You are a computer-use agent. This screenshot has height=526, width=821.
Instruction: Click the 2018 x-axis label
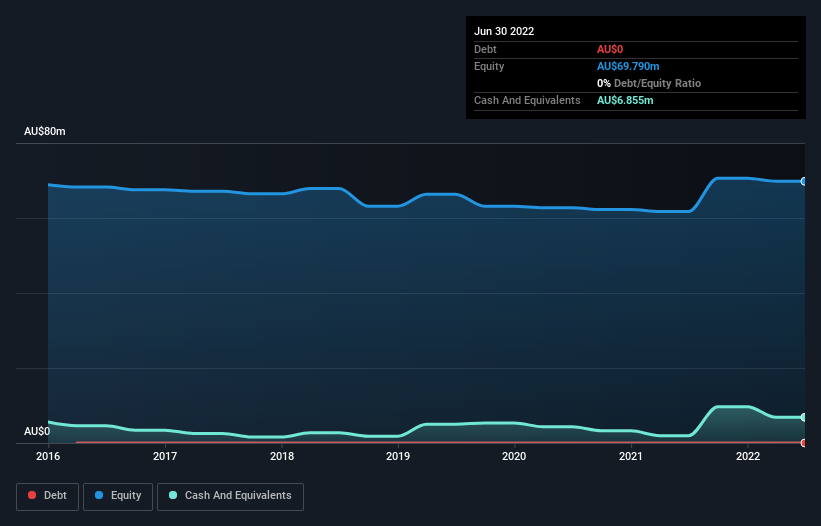click(x=282, y=456)
